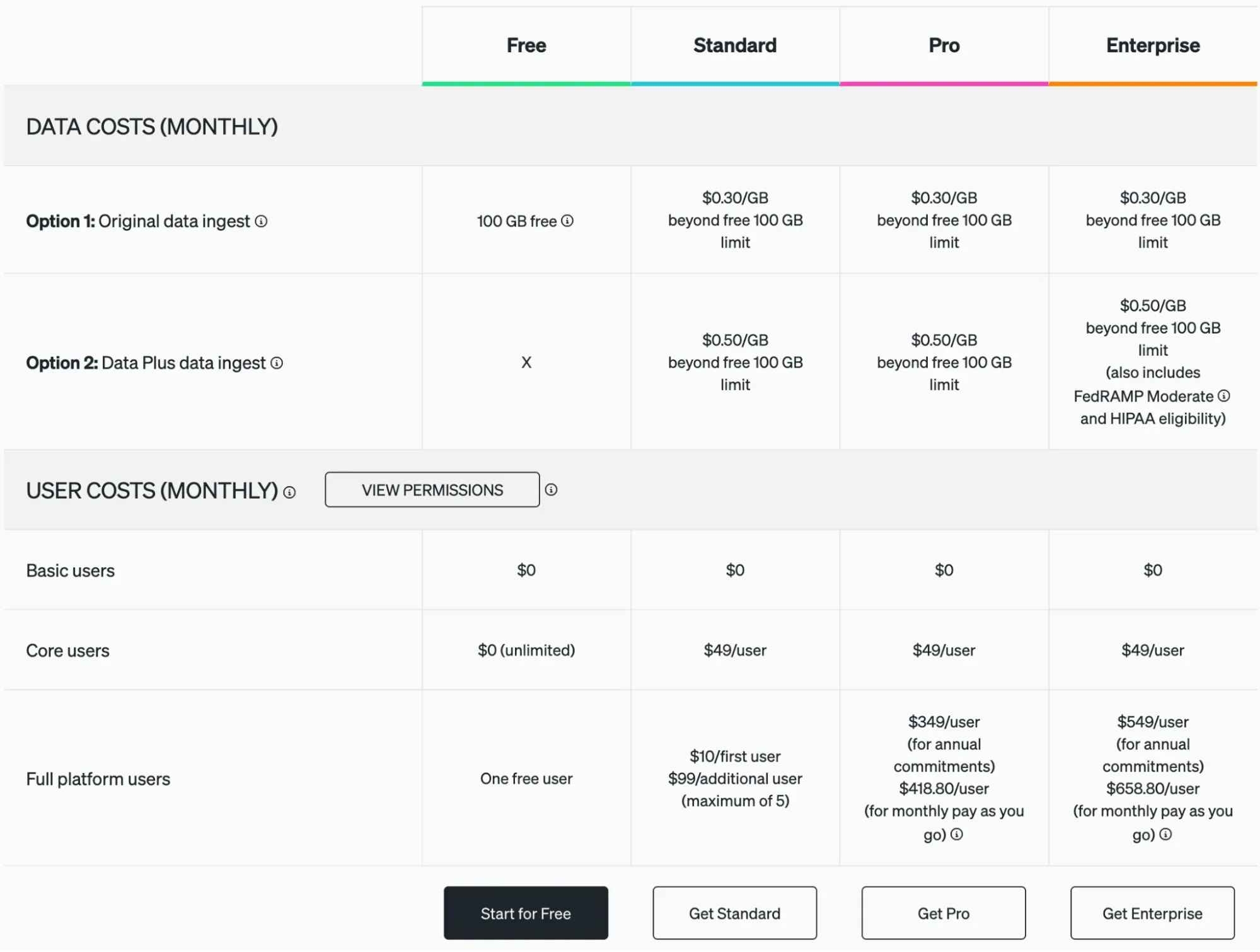Viewport: 1260px width, 952px height.
Task: Select the Enterprise plan column header
Action: click(1152, 45)
